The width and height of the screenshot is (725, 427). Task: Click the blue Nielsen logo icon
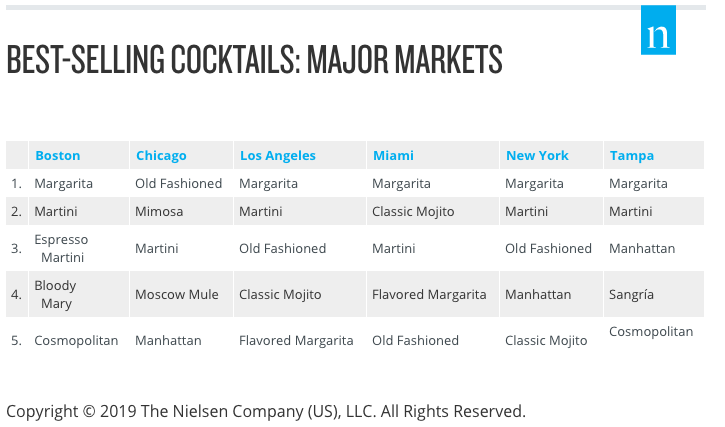point(658,30)
